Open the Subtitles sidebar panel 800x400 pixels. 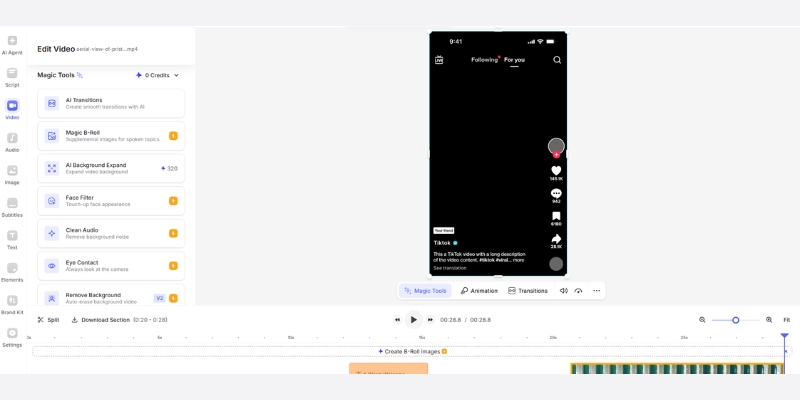(12, 207)
